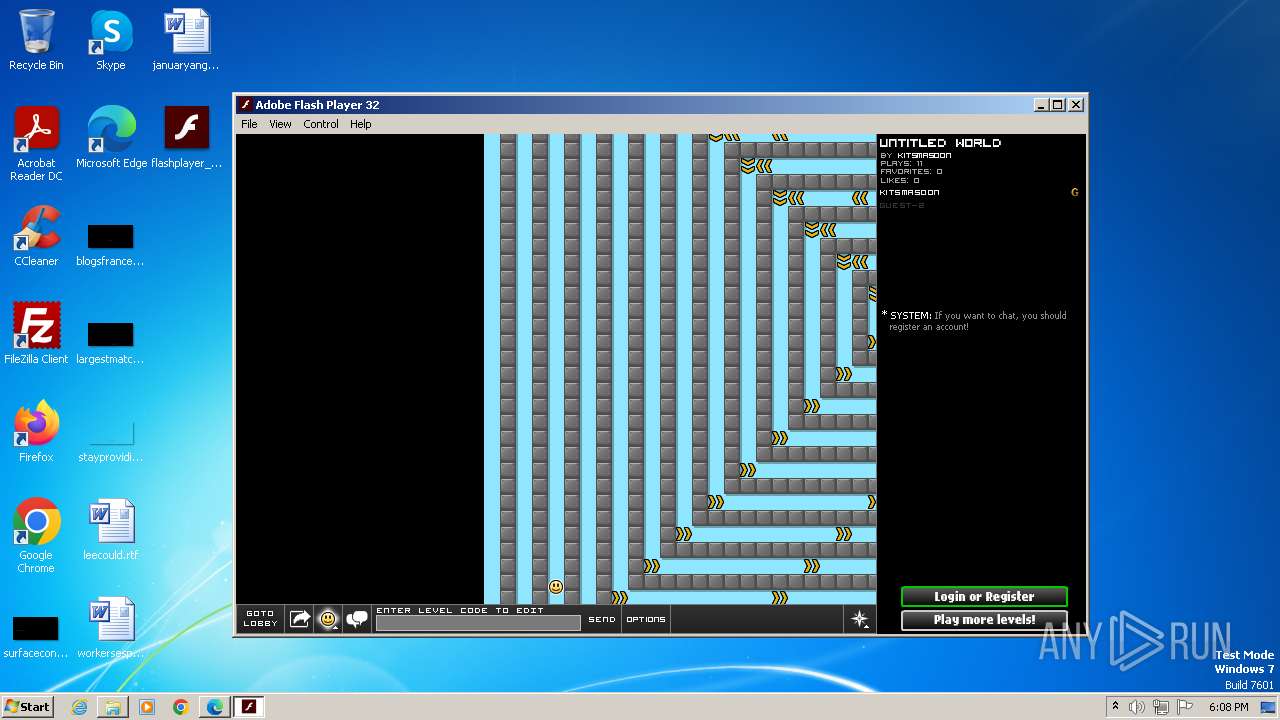The width and height of the screenshot is (1280, 720).
Task: Select Flash Player taskbar button
Action: (249, 707)
